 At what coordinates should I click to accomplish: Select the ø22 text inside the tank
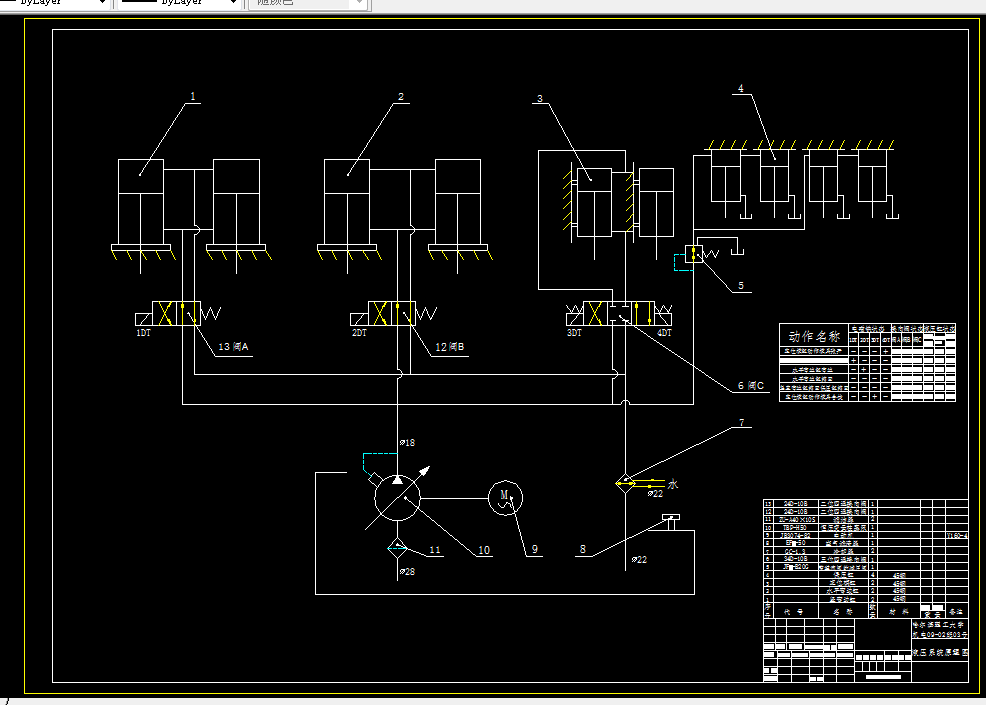(640, 559)
